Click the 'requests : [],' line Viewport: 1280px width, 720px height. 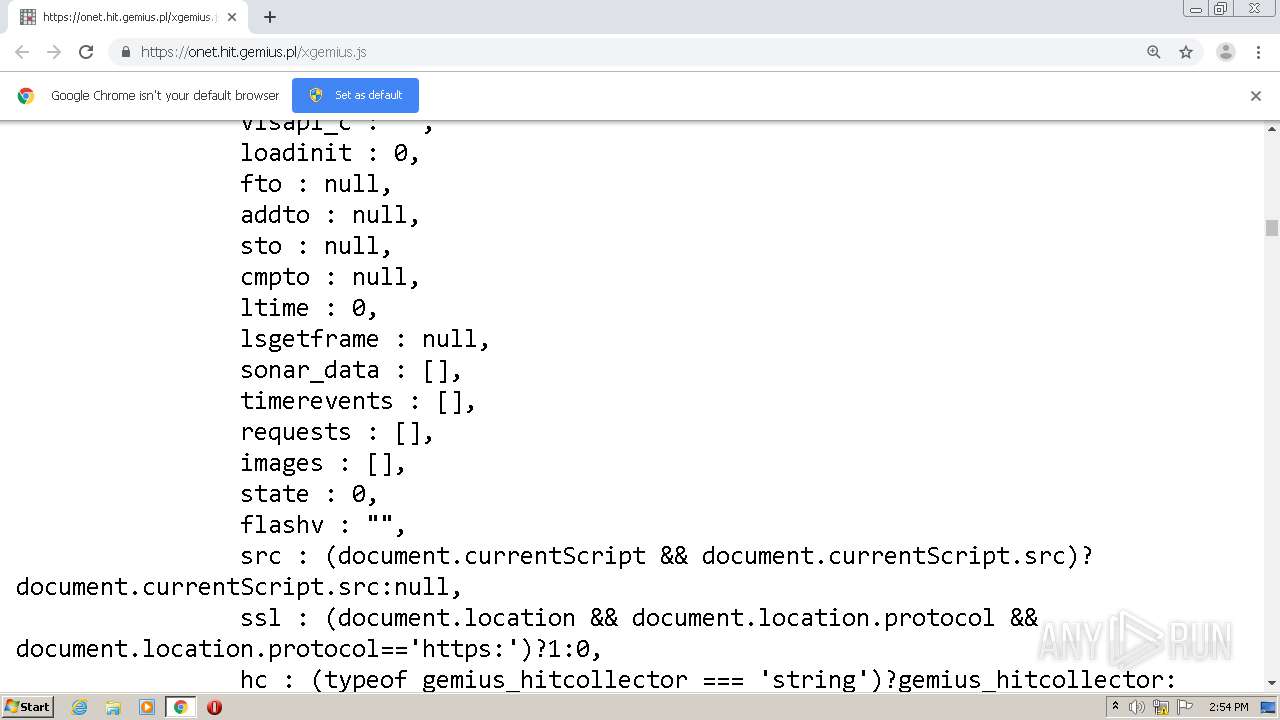pos(337,432)
